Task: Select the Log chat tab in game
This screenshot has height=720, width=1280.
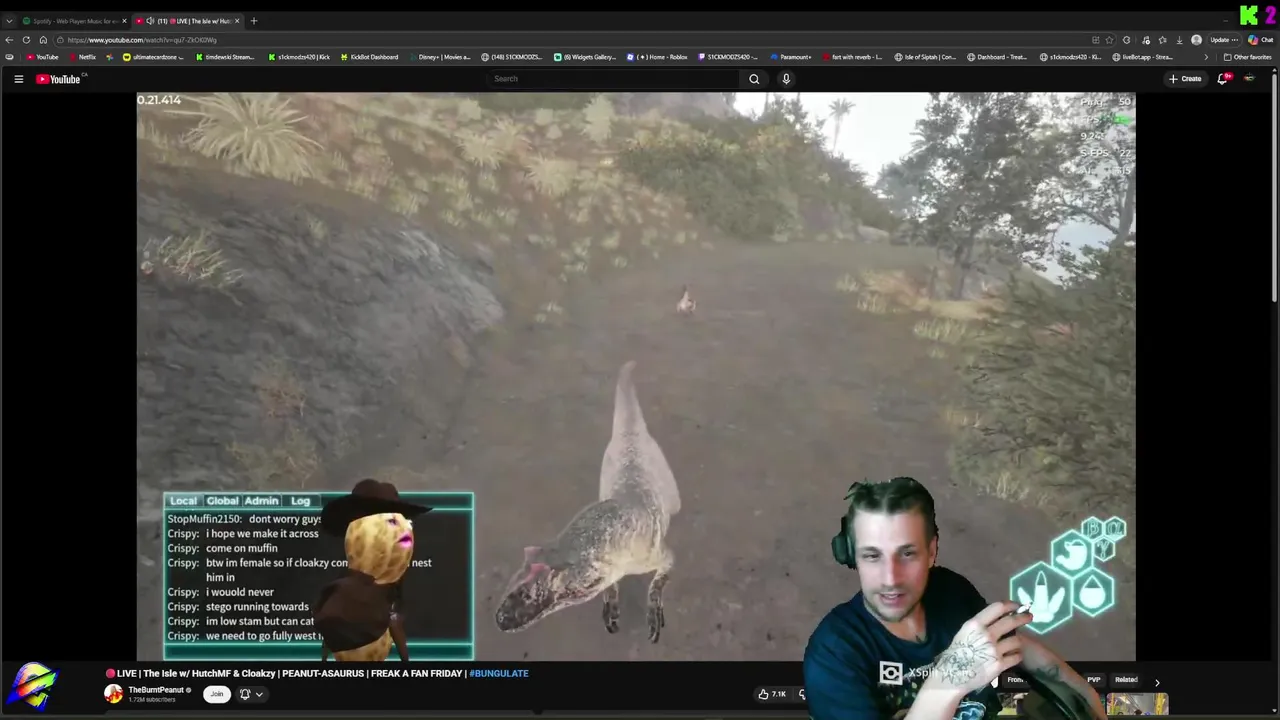Action: (300, 501)
